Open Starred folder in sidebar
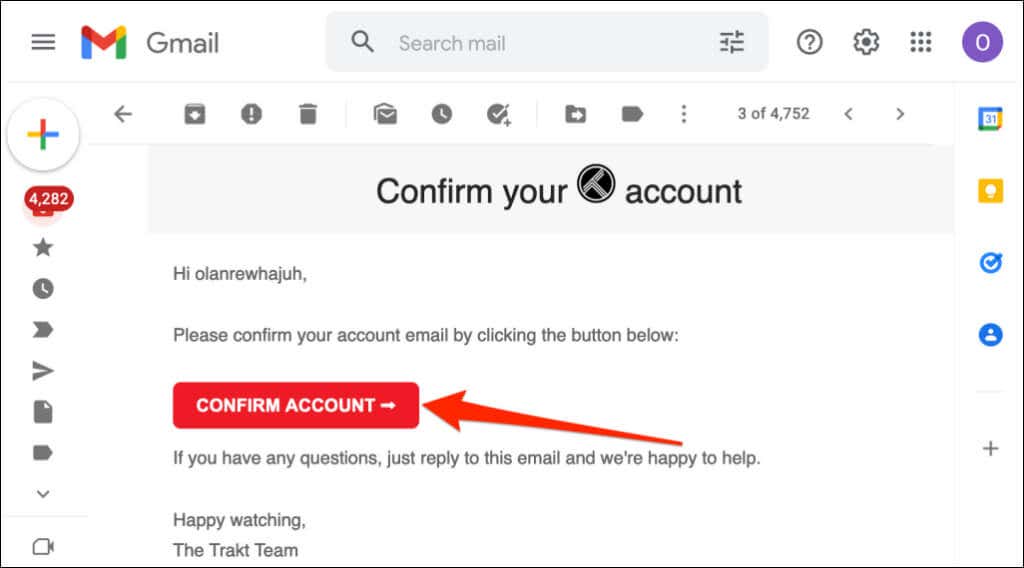The height and width of the screenshot is (568, 1024). (43, 247)
